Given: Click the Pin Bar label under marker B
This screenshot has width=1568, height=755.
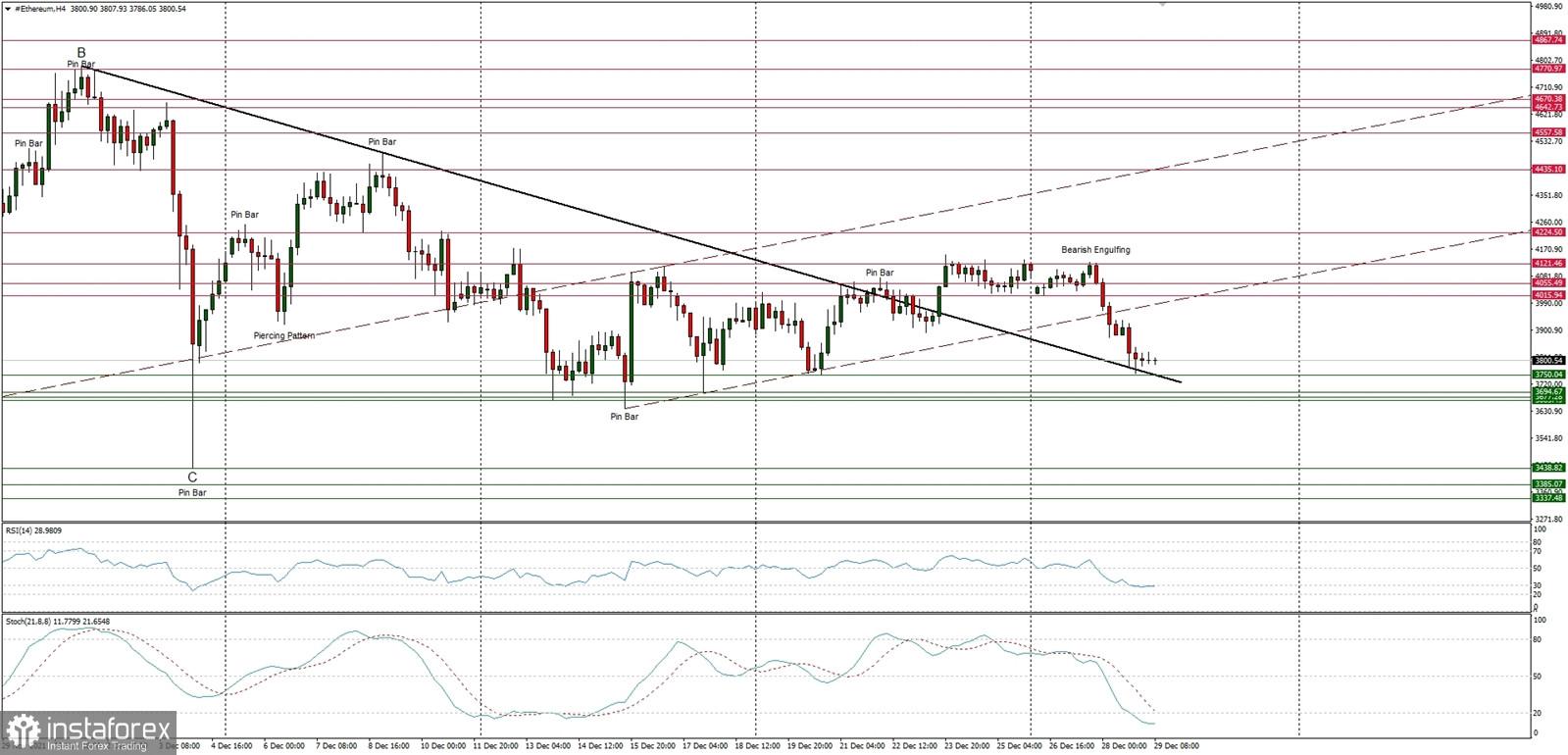Looking at the screenshot, I should click(81, 65).
